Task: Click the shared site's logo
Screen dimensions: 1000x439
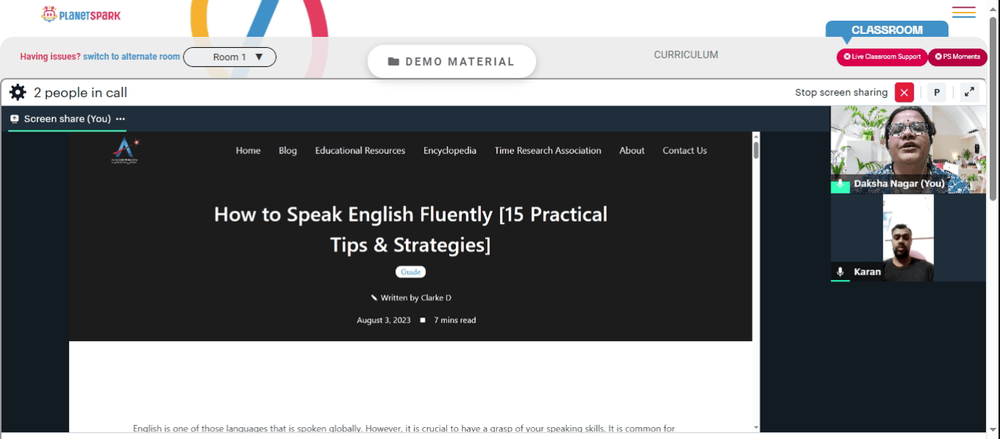Action: (125, 151)
